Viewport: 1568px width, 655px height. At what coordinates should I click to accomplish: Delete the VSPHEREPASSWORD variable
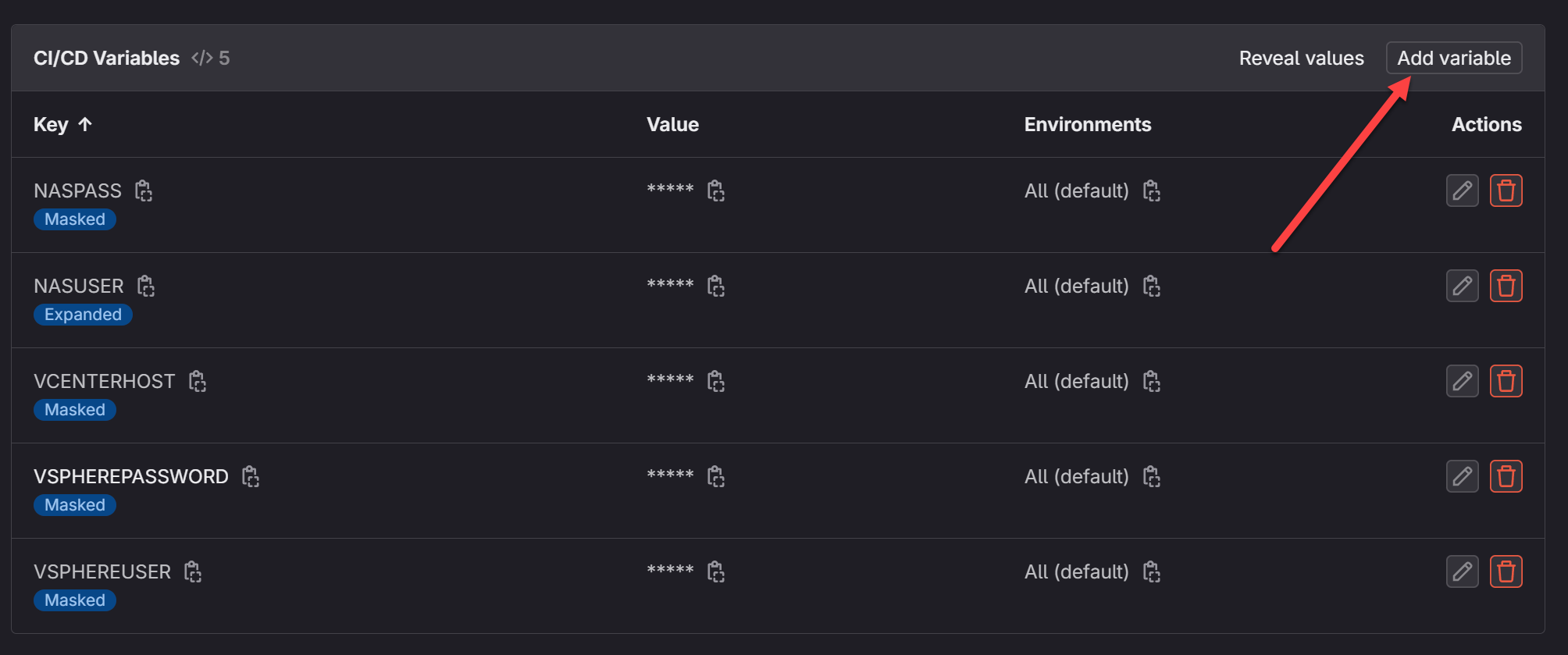(x=1506, y=476)
